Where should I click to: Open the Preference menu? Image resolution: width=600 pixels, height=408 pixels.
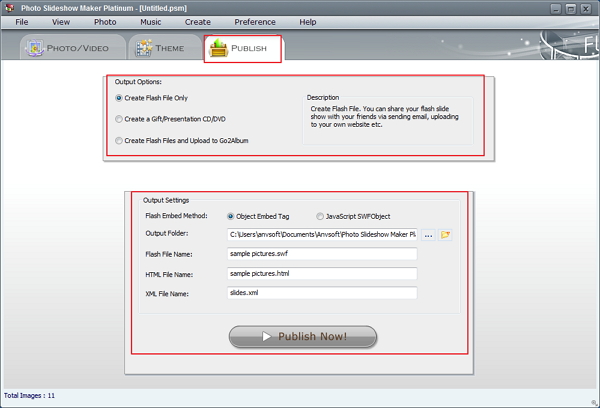255,22
